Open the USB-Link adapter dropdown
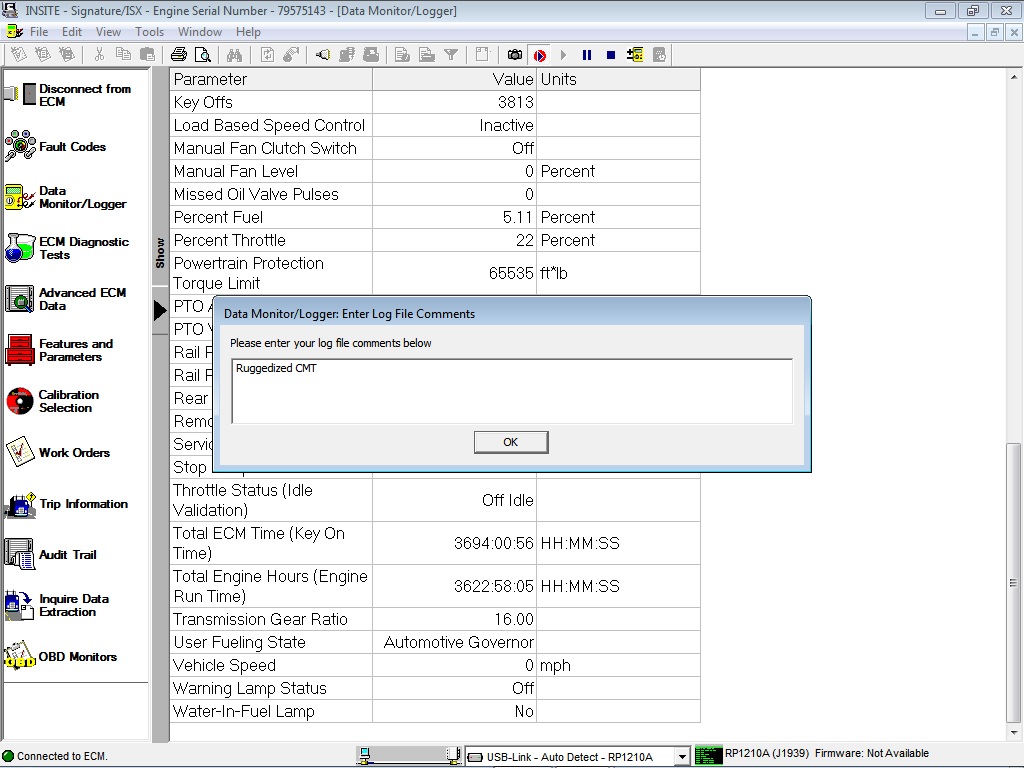Image resolution: width=1024 pixels, height=768 pixels. tap(683, 755)
